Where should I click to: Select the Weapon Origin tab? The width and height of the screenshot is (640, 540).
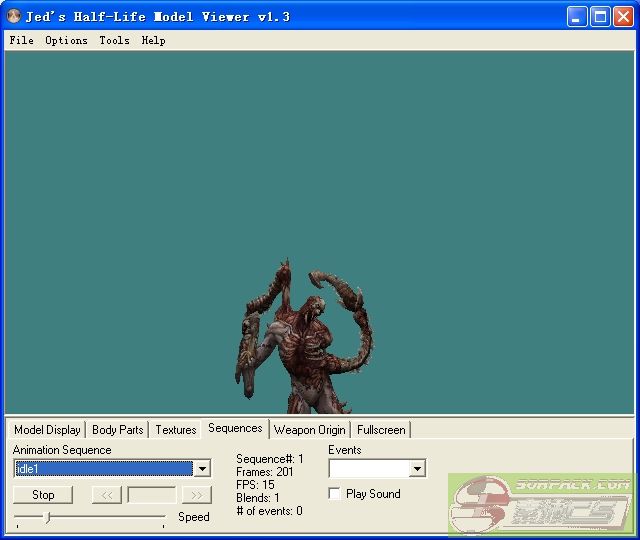coord(310,430)
